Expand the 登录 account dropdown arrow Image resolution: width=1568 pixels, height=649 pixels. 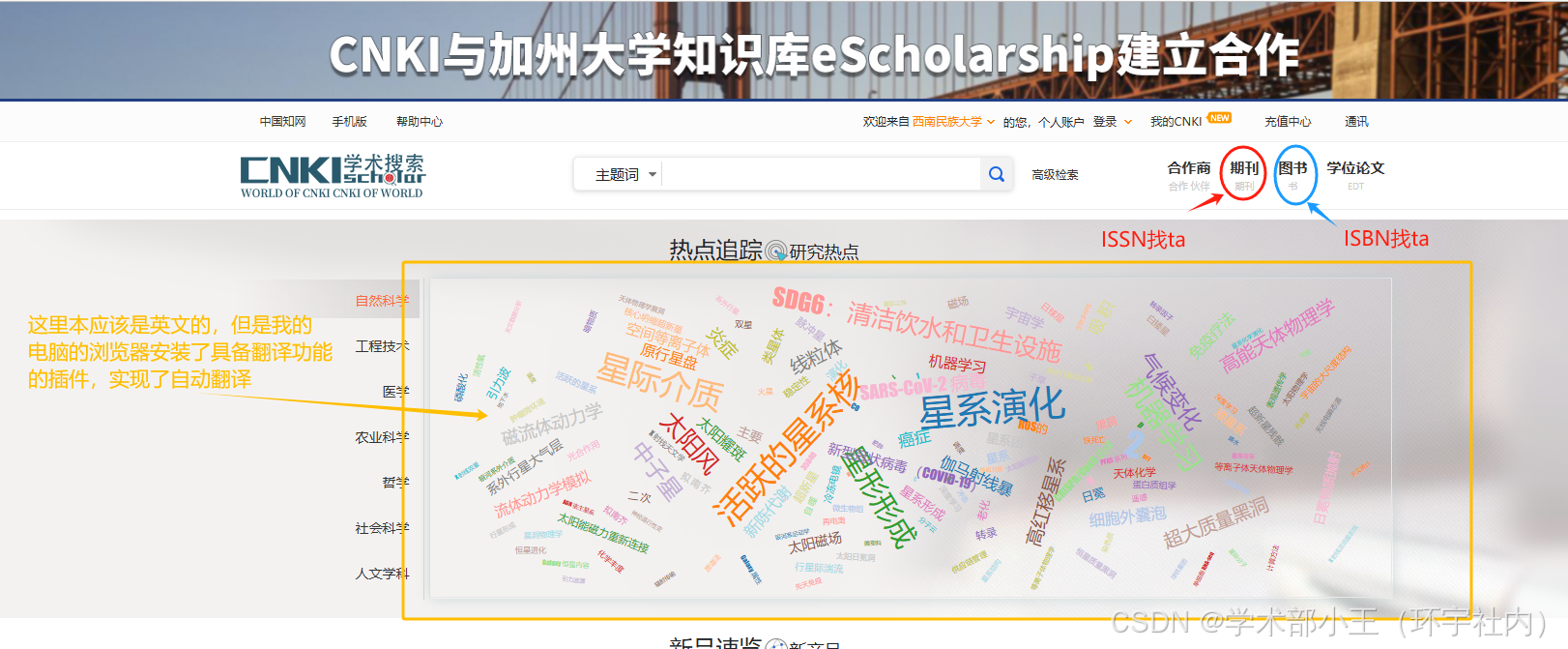pos(1128,122)
